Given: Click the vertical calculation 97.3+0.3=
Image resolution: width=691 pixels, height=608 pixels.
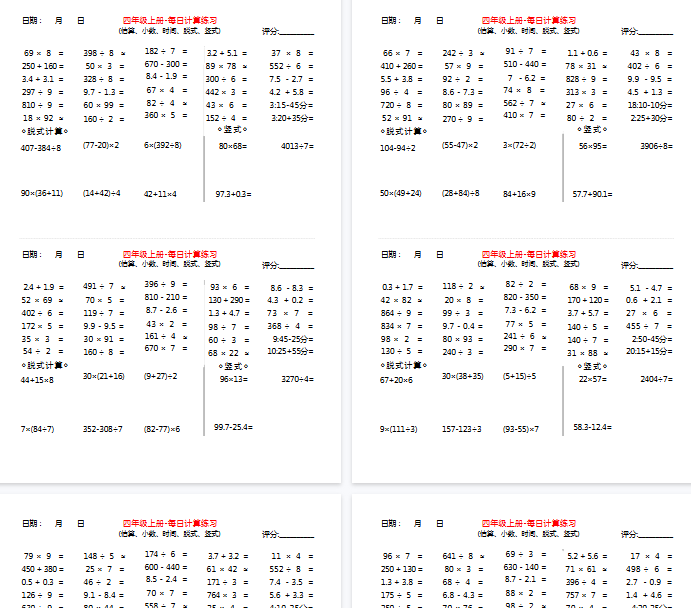Looking at the screenshot, I should tap(233, 193).
